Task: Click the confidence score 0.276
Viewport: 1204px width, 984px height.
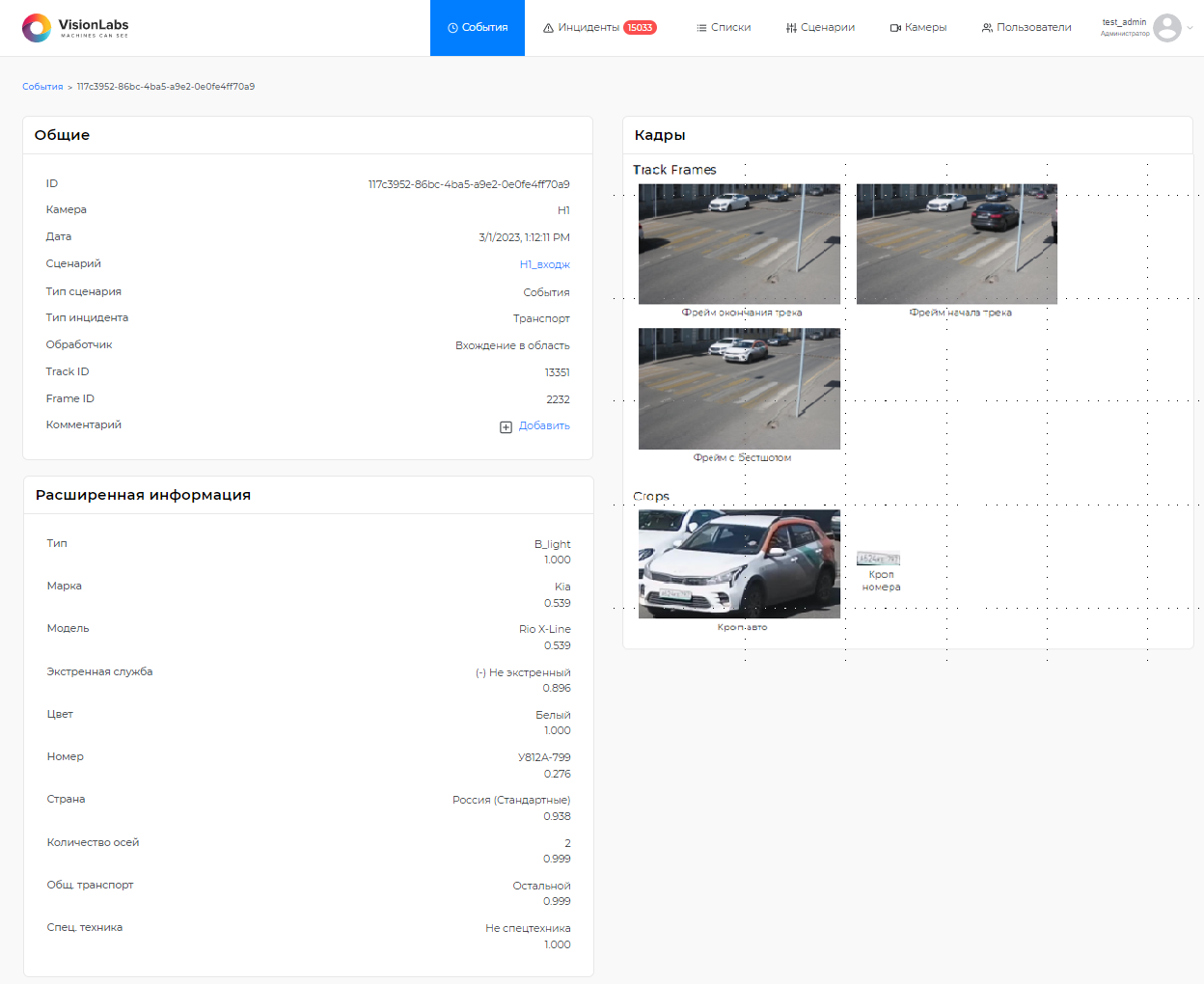Action: point(558,774)
